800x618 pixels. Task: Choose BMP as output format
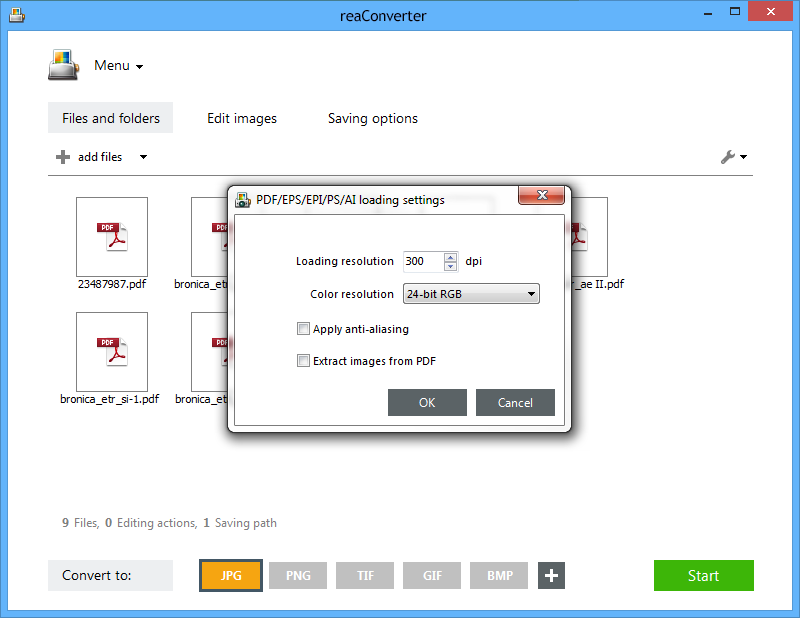pos(499,576)
